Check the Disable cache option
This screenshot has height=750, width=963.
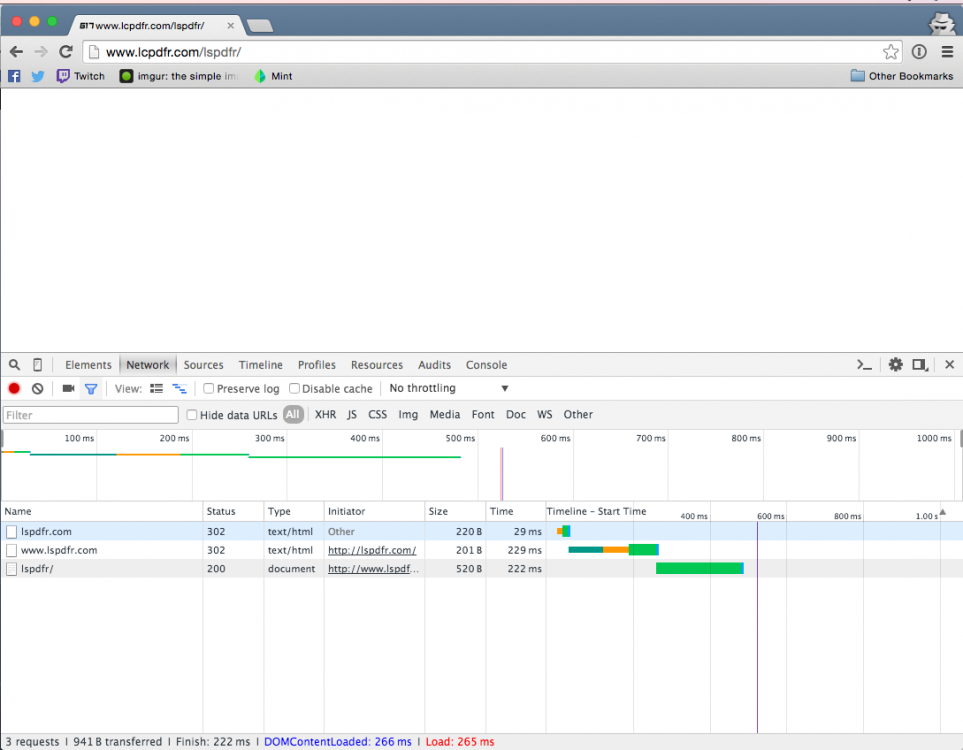point(294,388)
